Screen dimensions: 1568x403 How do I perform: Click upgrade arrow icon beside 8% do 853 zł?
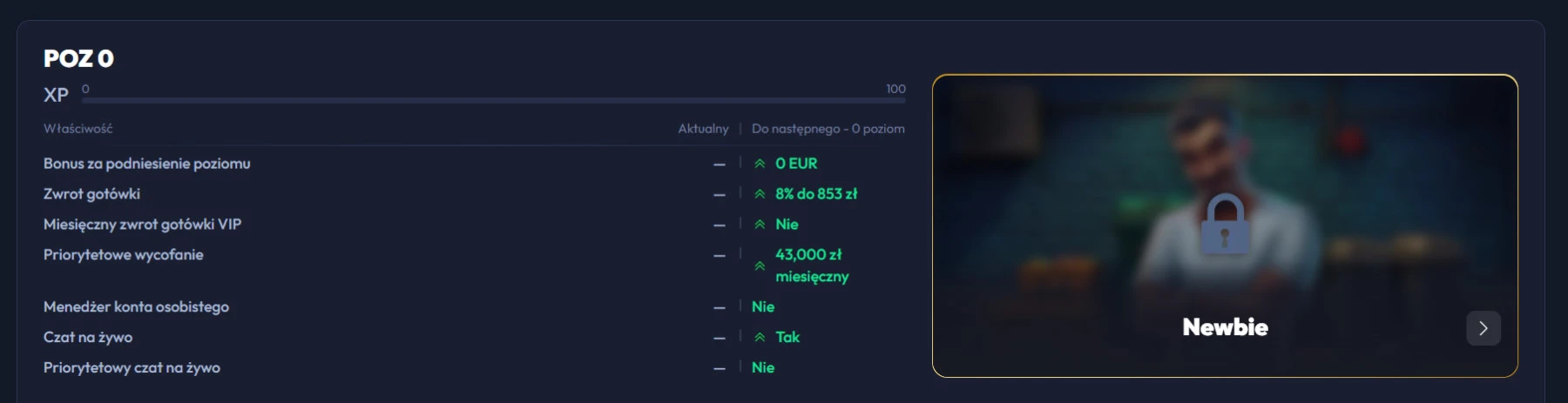(760, 194)
